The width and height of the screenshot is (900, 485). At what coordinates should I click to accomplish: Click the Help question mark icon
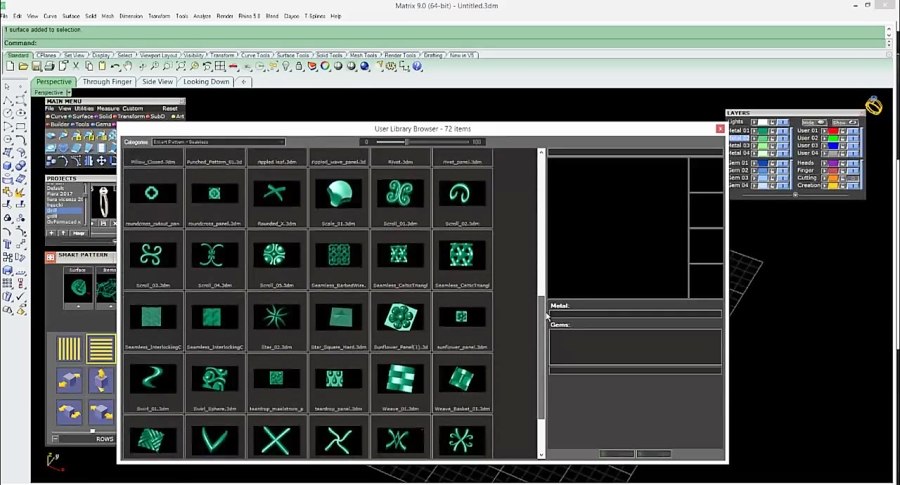[x=417, y=67]
